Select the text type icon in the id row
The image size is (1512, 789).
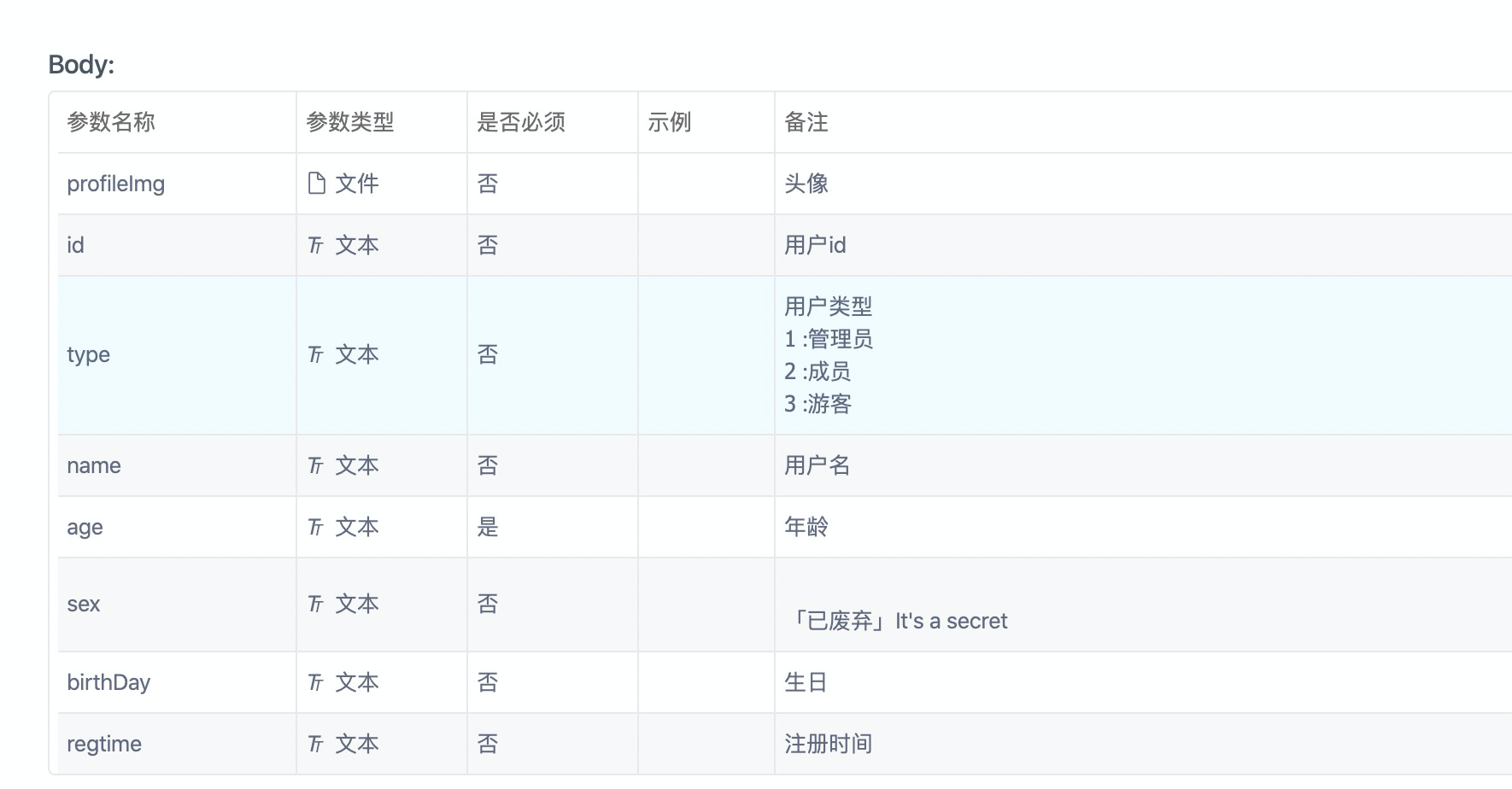point(315,244)
